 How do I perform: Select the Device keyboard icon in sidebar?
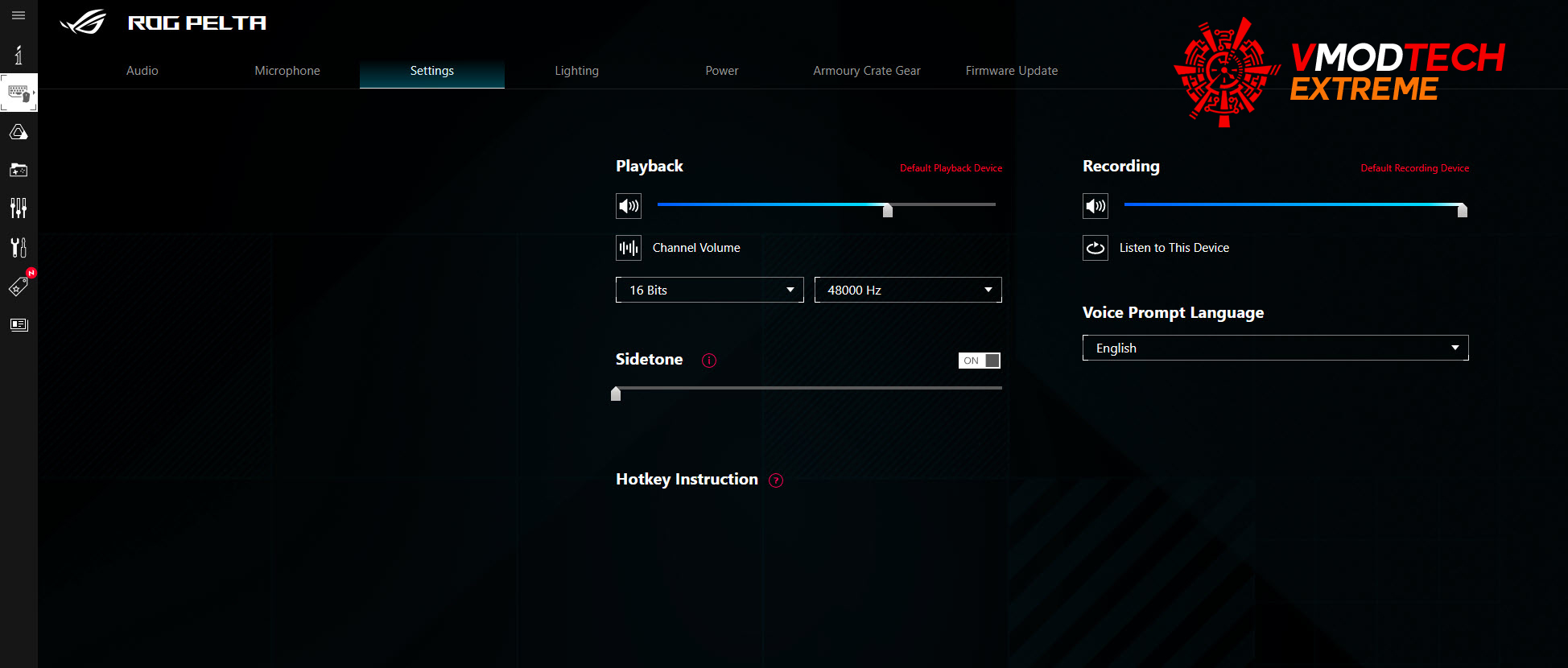[x=19, y=93]
